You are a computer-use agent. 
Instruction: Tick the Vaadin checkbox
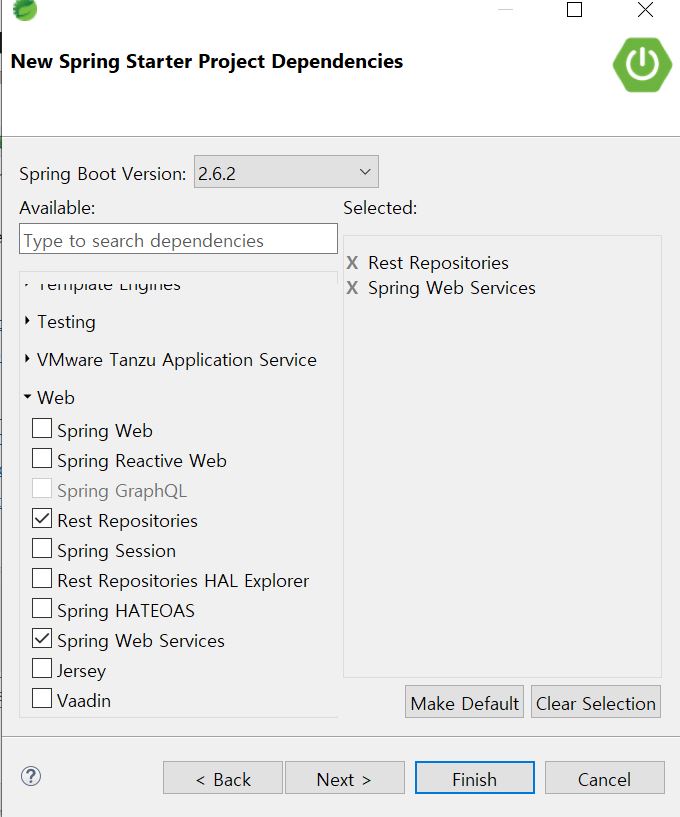point(42,699)
